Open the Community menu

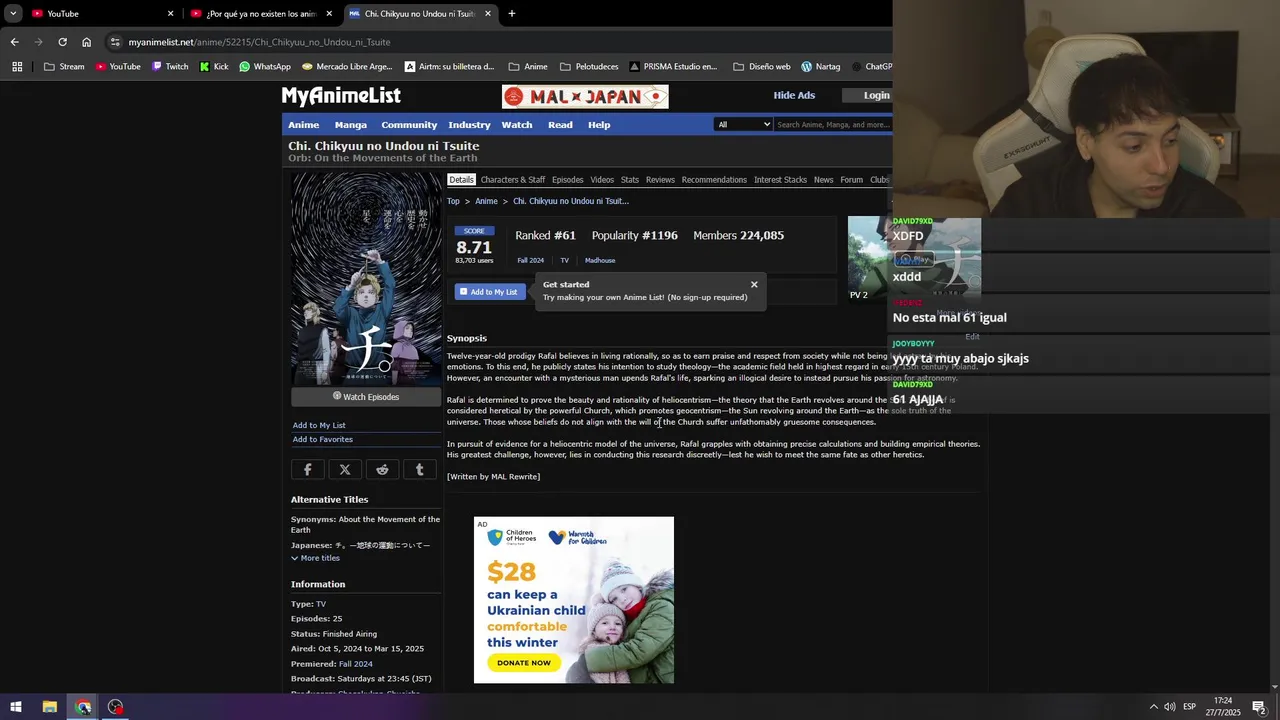point(409,125)
